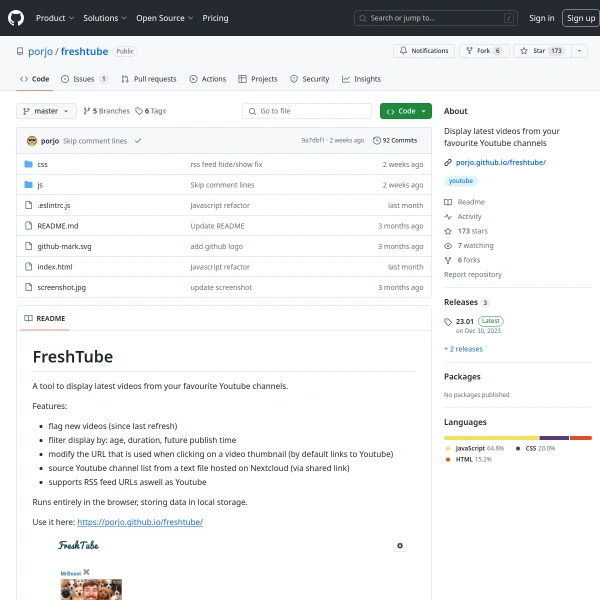600x600 pixels.
Task: Open the master branch selector
Action: click(x=46, y=111)
